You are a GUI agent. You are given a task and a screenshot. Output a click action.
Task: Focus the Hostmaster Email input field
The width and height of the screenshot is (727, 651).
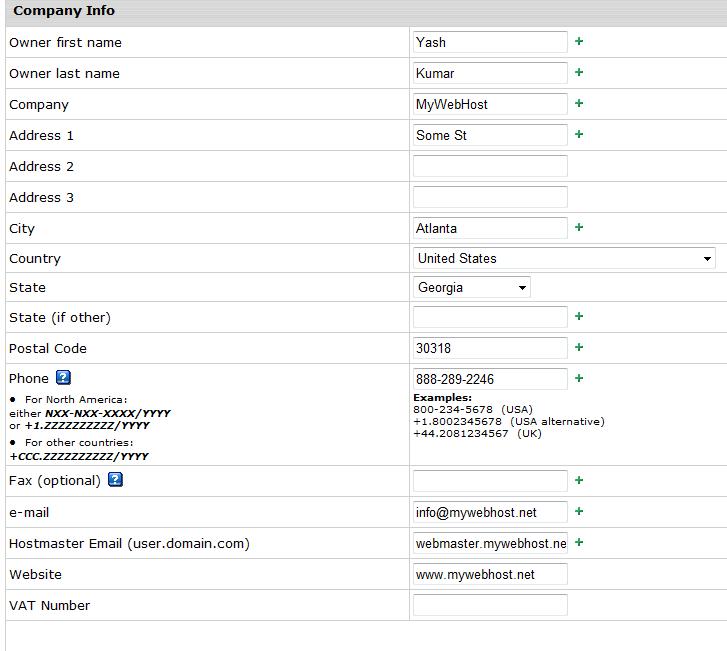coord(490,543)
